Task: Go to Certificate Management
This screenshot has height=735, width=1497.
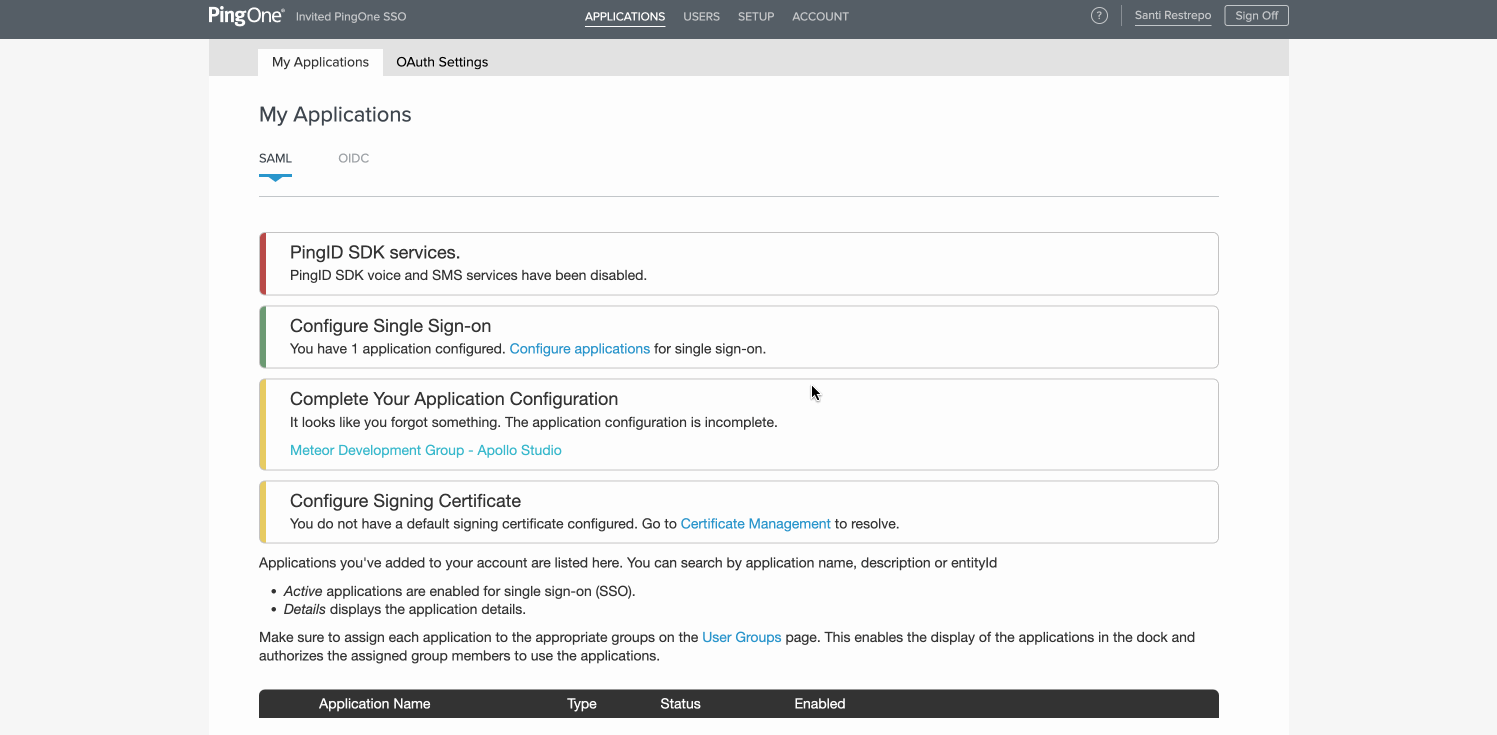Action: coord(755,523)
